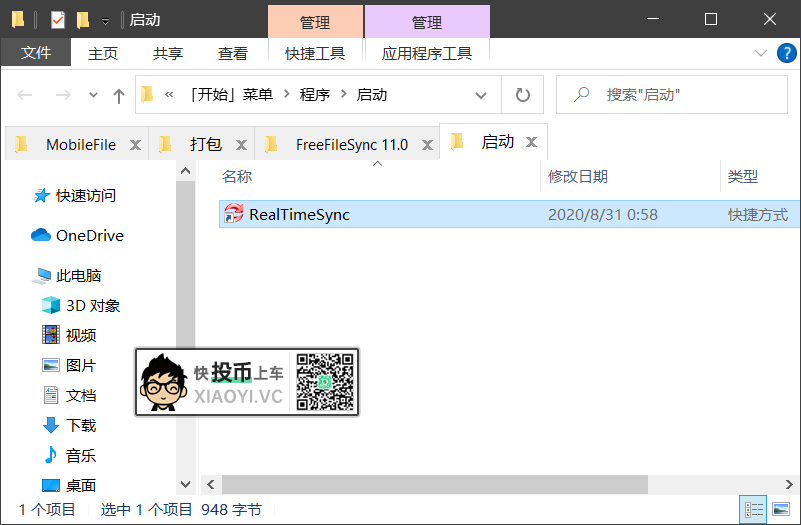This screenshot has height=525, width=801.
Task: Sort by the 类型 column header
Action: [743, 177]
